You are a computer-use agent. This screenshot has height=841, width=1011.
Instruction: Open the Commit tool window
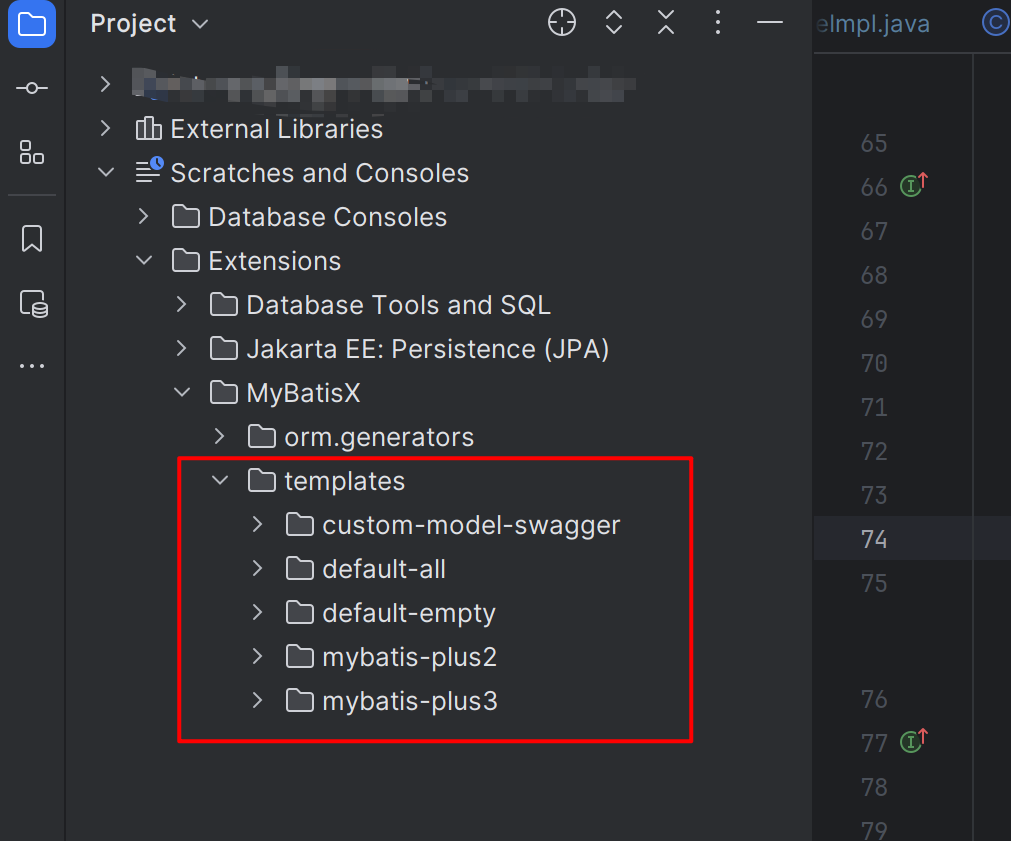[x=32, y=89]
